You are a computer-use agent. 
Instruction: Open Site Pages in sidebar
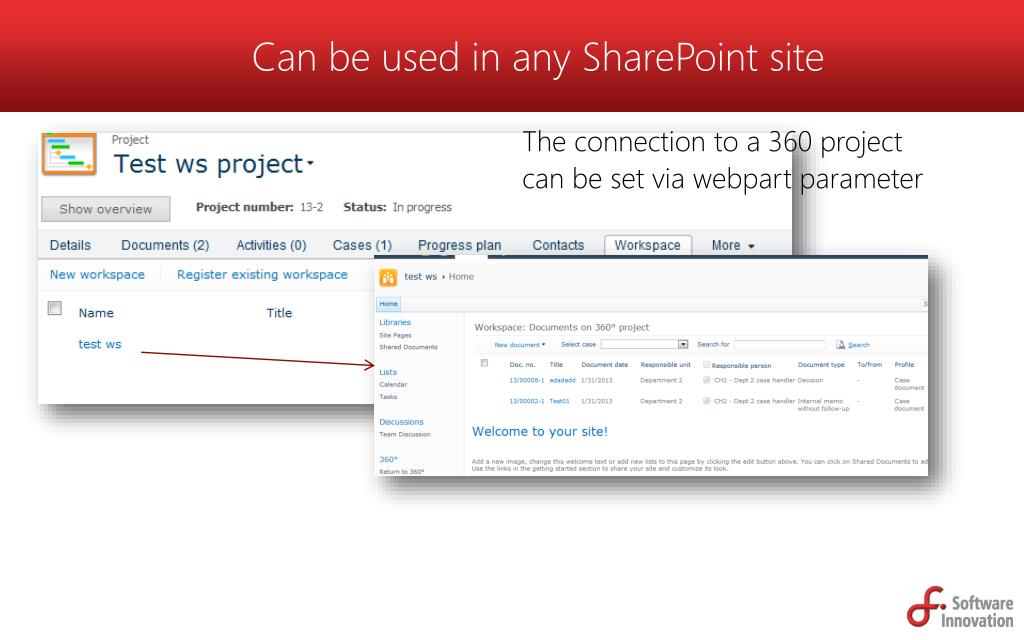(396, 335)
